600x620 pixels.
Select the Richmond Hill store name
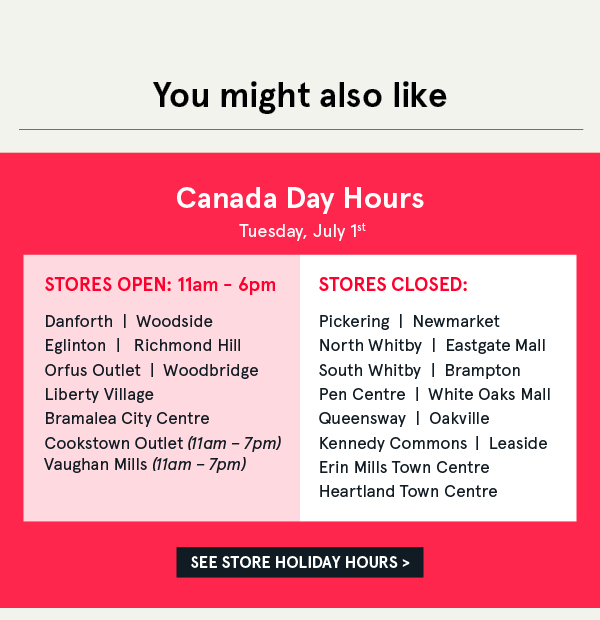[x=187, y=345]
